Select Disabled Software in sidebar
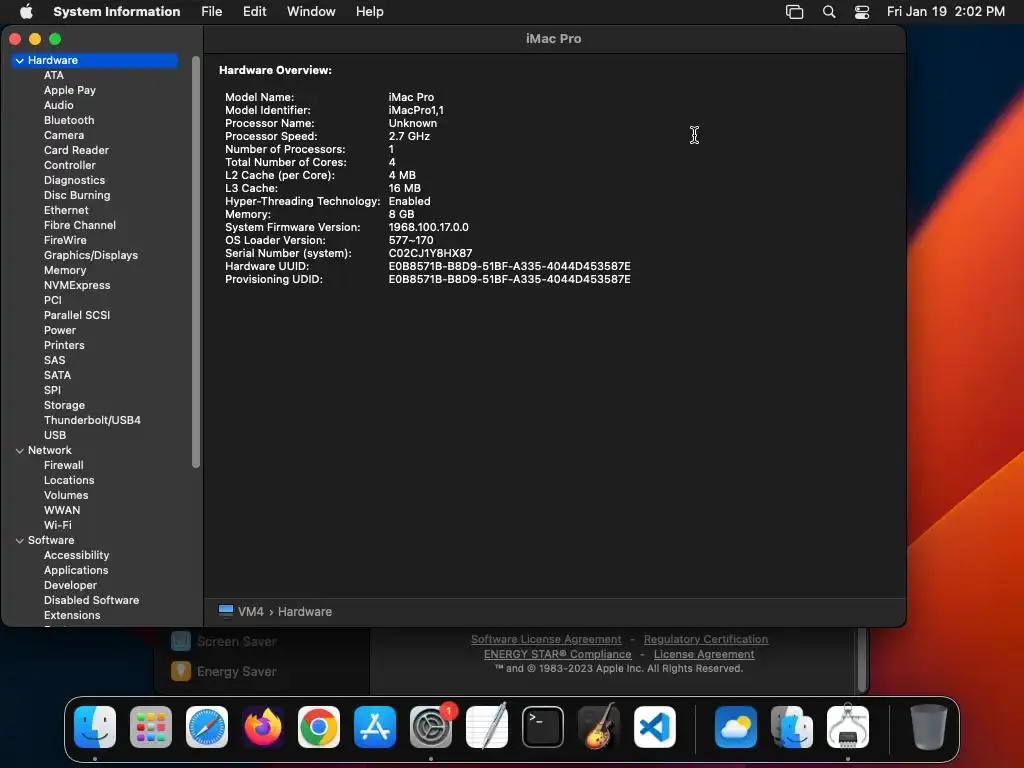Screen dimensions: 1024x768 [91, 601]
